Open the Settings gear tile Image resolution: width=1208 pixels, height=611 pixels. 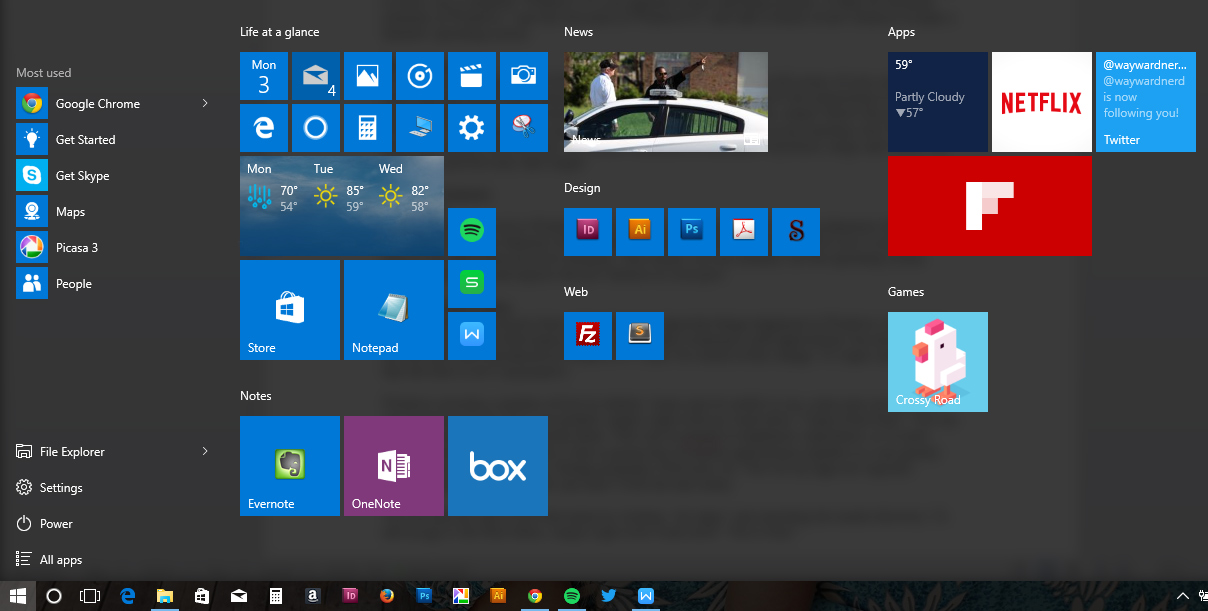coord(472,128)
